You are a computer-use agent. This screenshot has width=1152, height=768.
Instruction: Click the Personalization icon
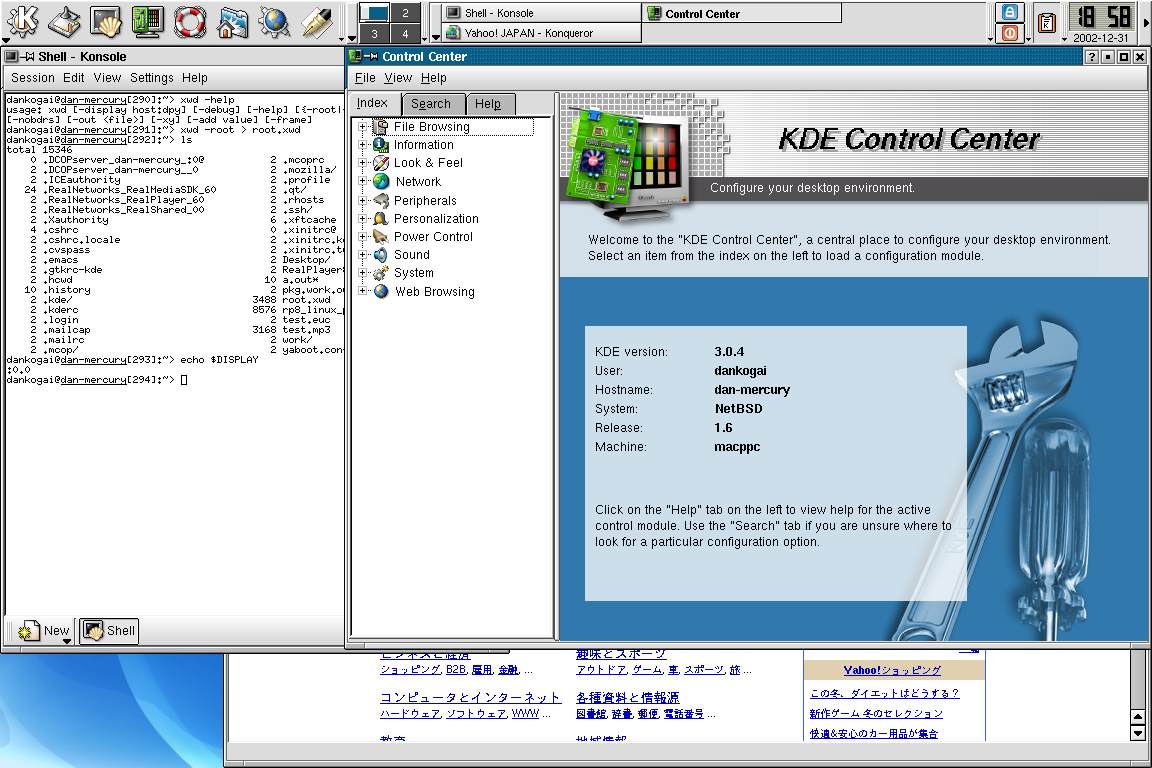tap(381, 218)
